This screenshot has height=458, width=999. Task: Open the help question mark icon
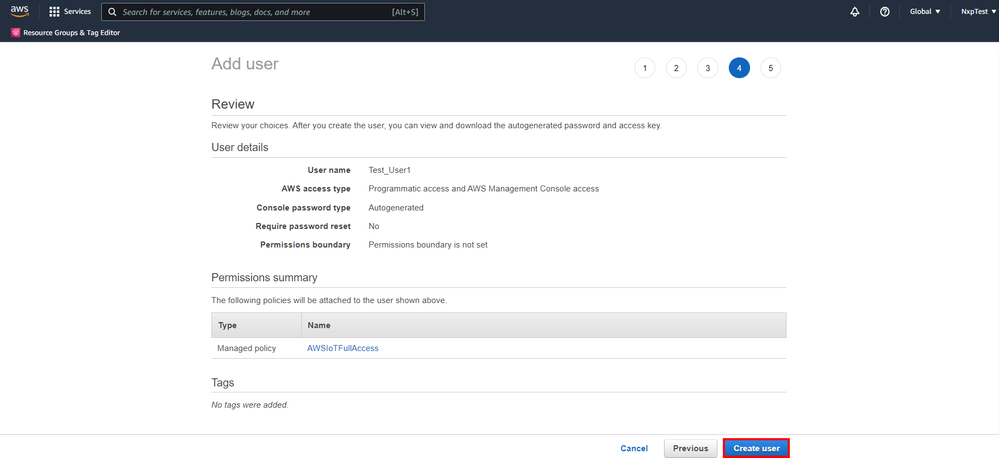[885, 12]
